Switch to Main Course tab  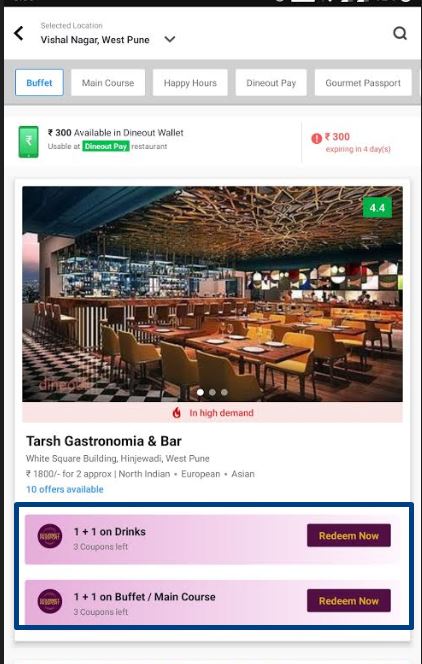108,83
